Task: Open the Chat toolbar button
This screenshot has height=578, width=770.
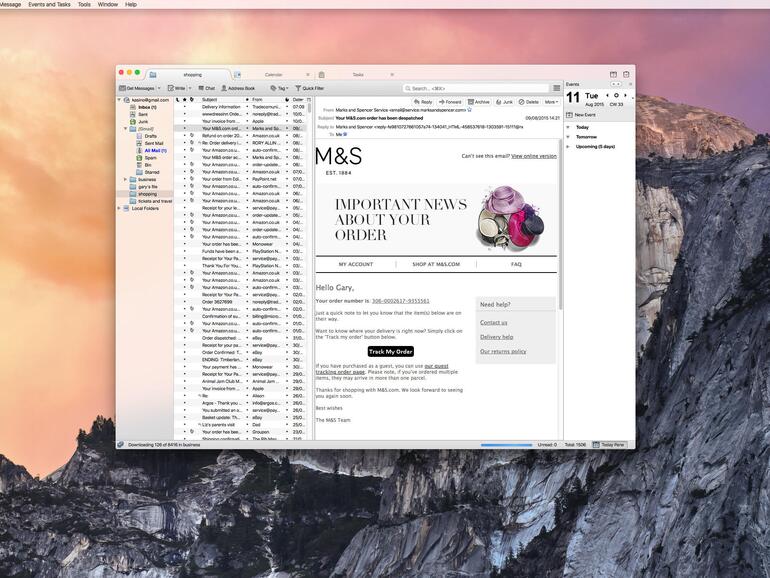Action: pyautogui.click(x=207, y=88)
